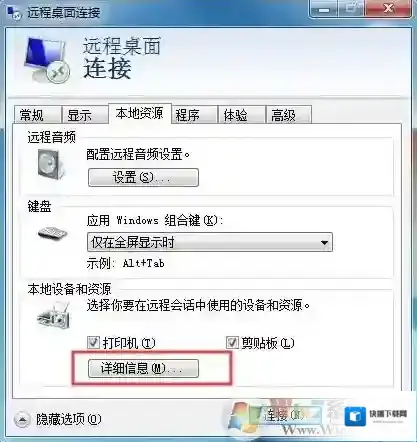Click the 设置(S)... audio button

coord(143,177)
